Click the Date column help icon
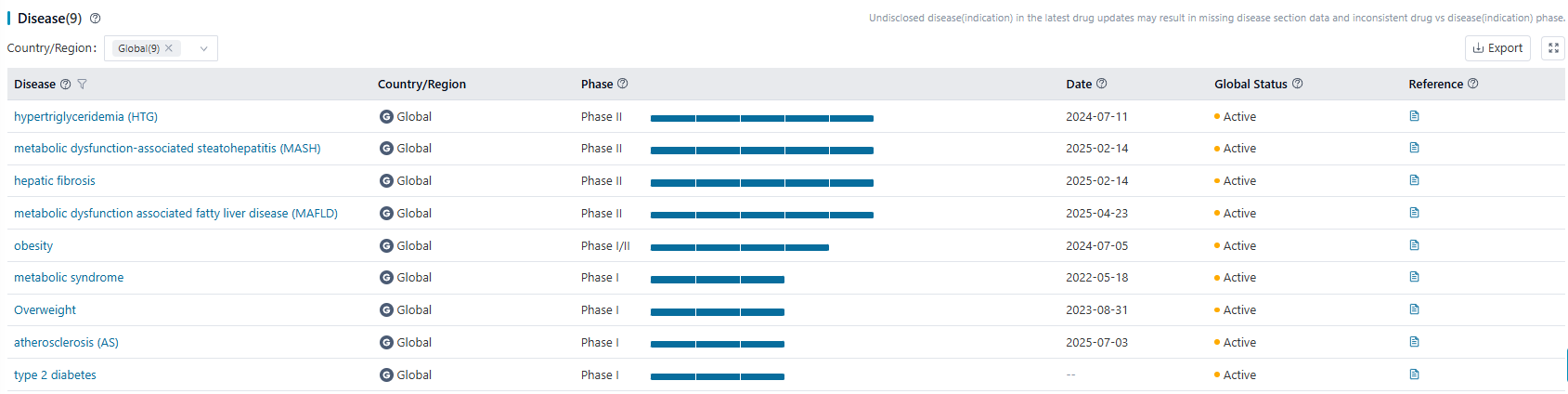The image size is (1568, 394). (x=1101, y=84)
